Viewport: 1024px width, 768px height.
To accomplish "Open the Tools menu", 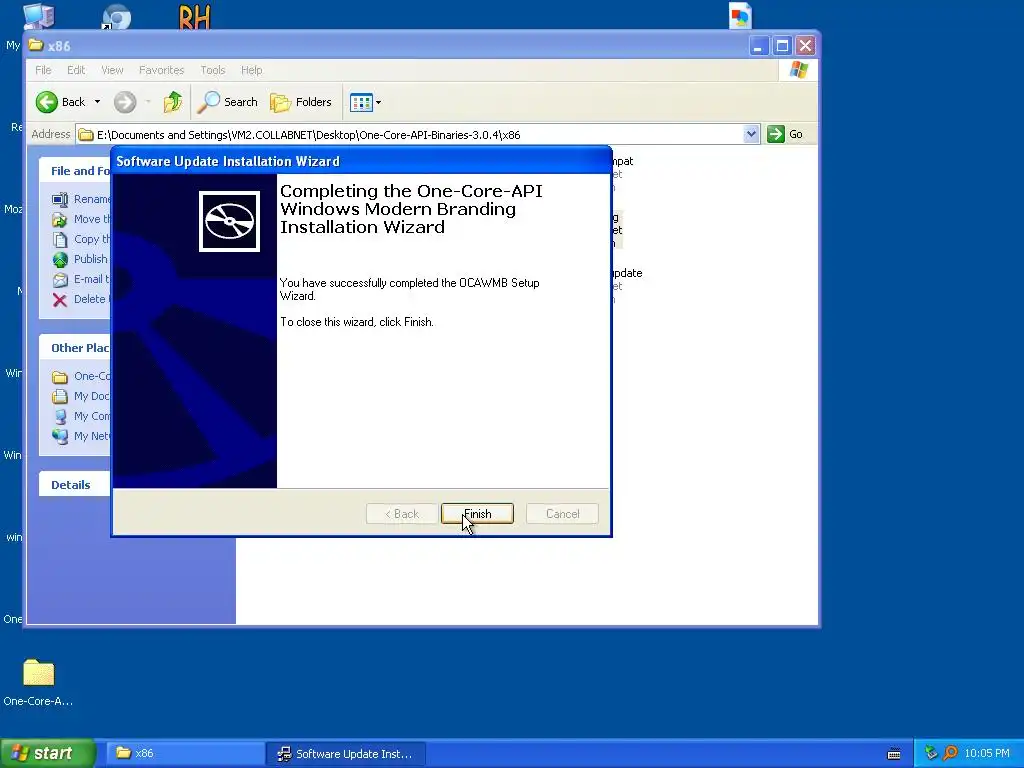I will 213,70.
